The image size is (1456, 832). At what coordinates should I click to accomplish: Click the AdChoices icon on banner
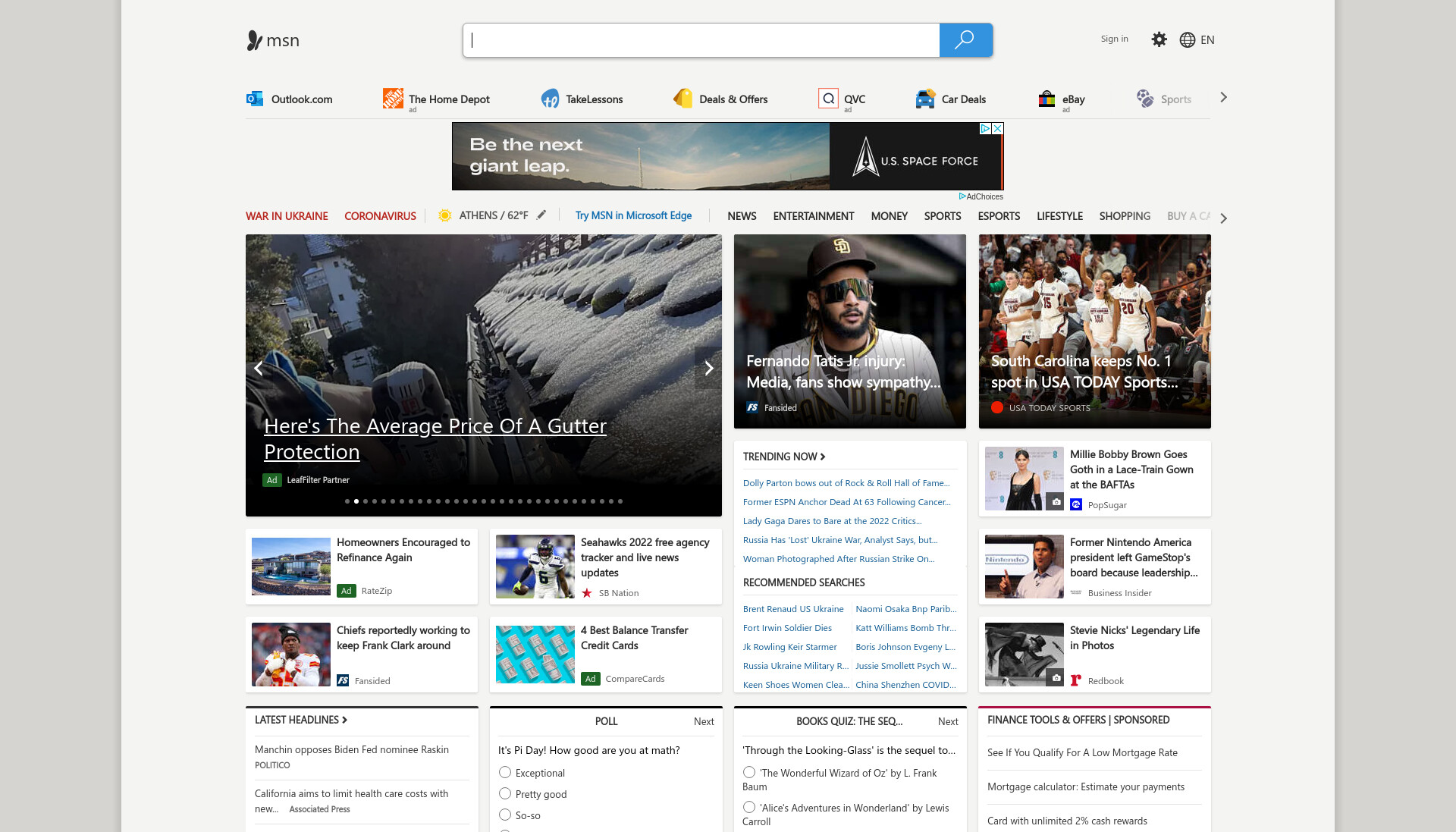click(x=985, y=129)
